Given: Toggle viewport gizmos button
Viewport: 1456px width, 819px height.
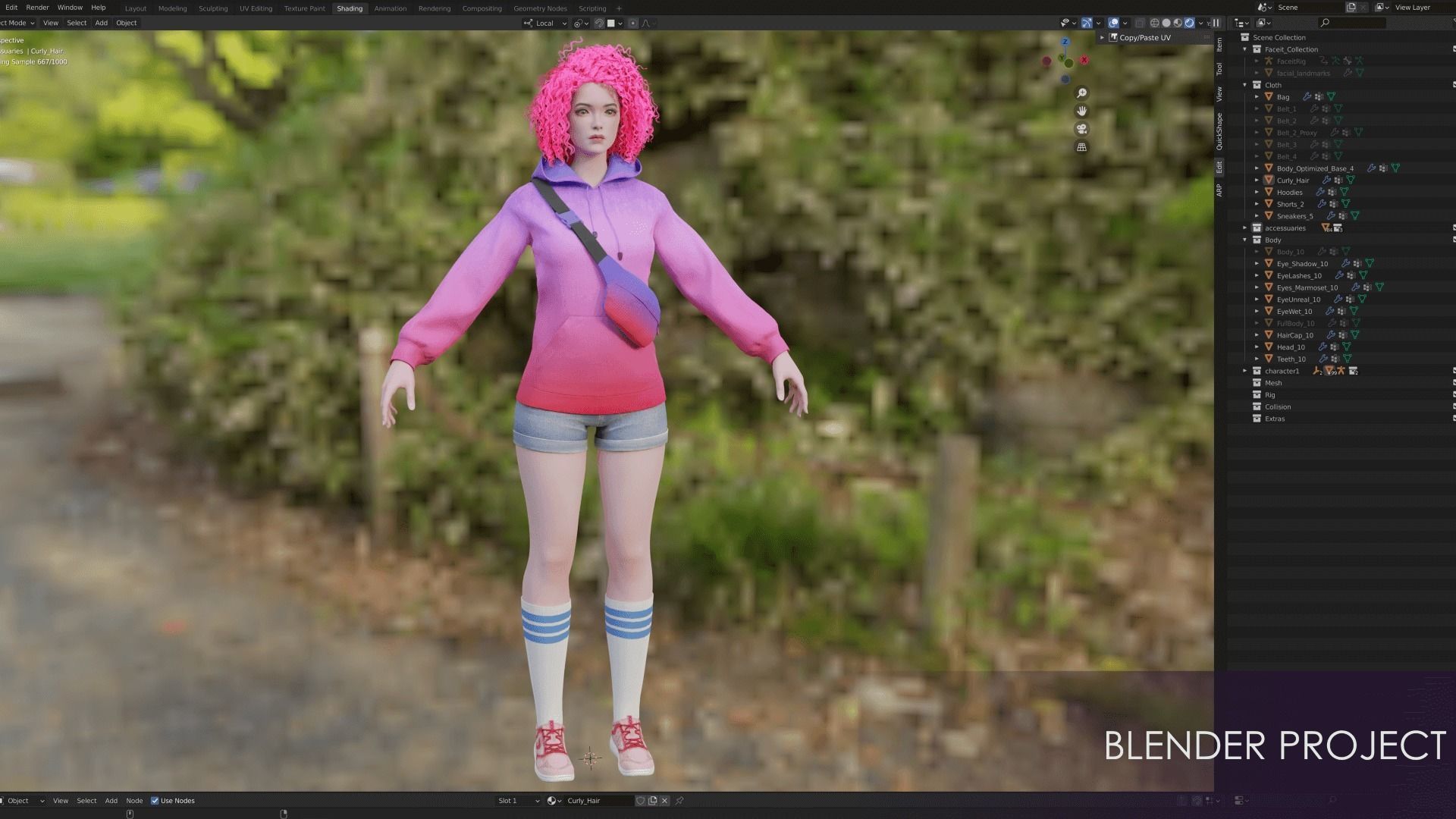Looking at the screenshot, I should pyautogui.click(x=1087, y=23).
